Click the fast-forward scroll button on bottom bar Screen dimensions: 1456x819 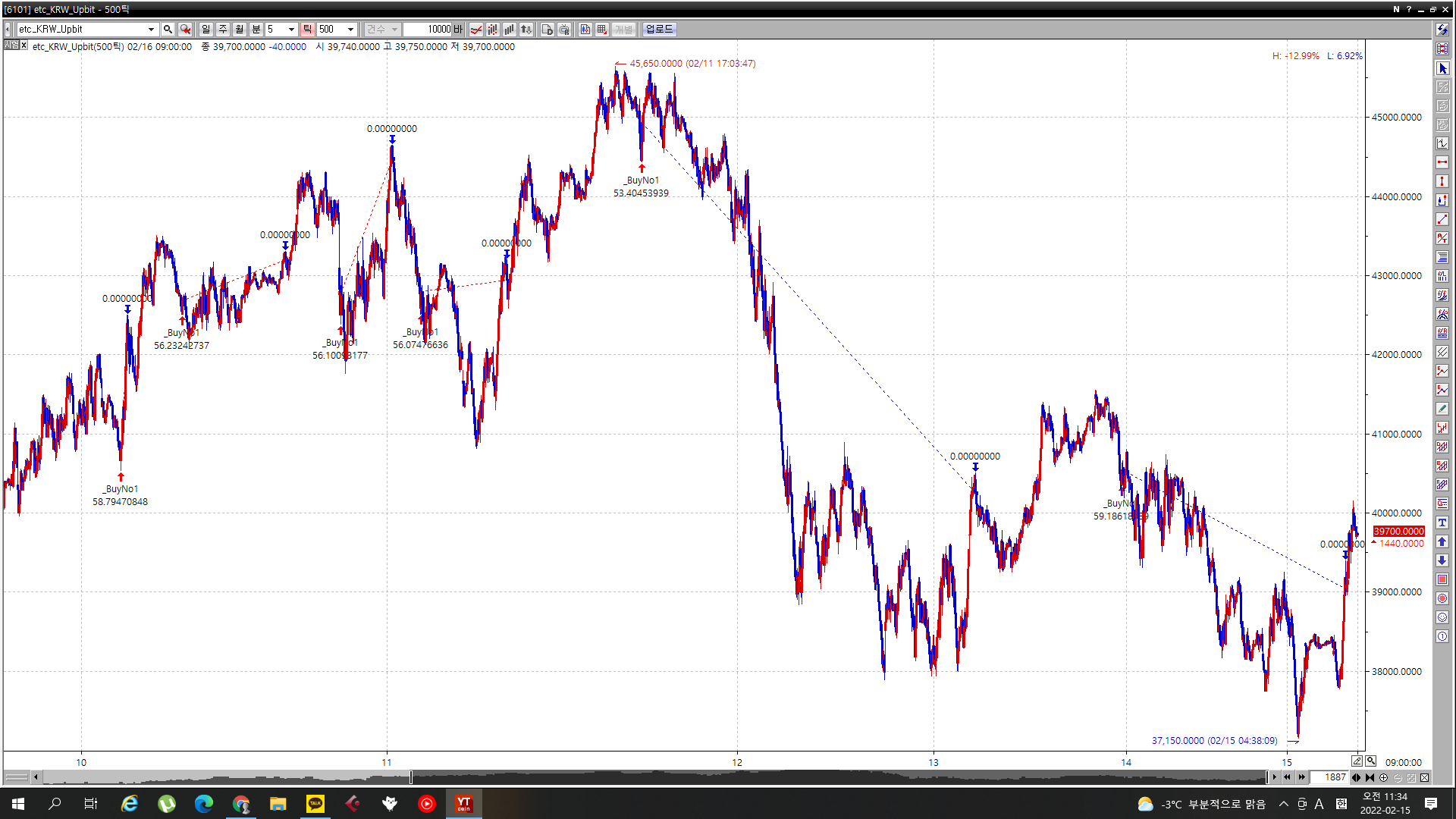pyautogui.click(x=1301, y=777)
